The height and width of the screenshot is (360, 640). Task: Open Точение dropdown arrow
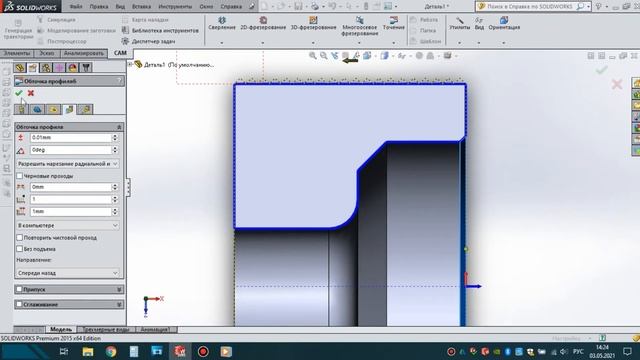[393, 42]
